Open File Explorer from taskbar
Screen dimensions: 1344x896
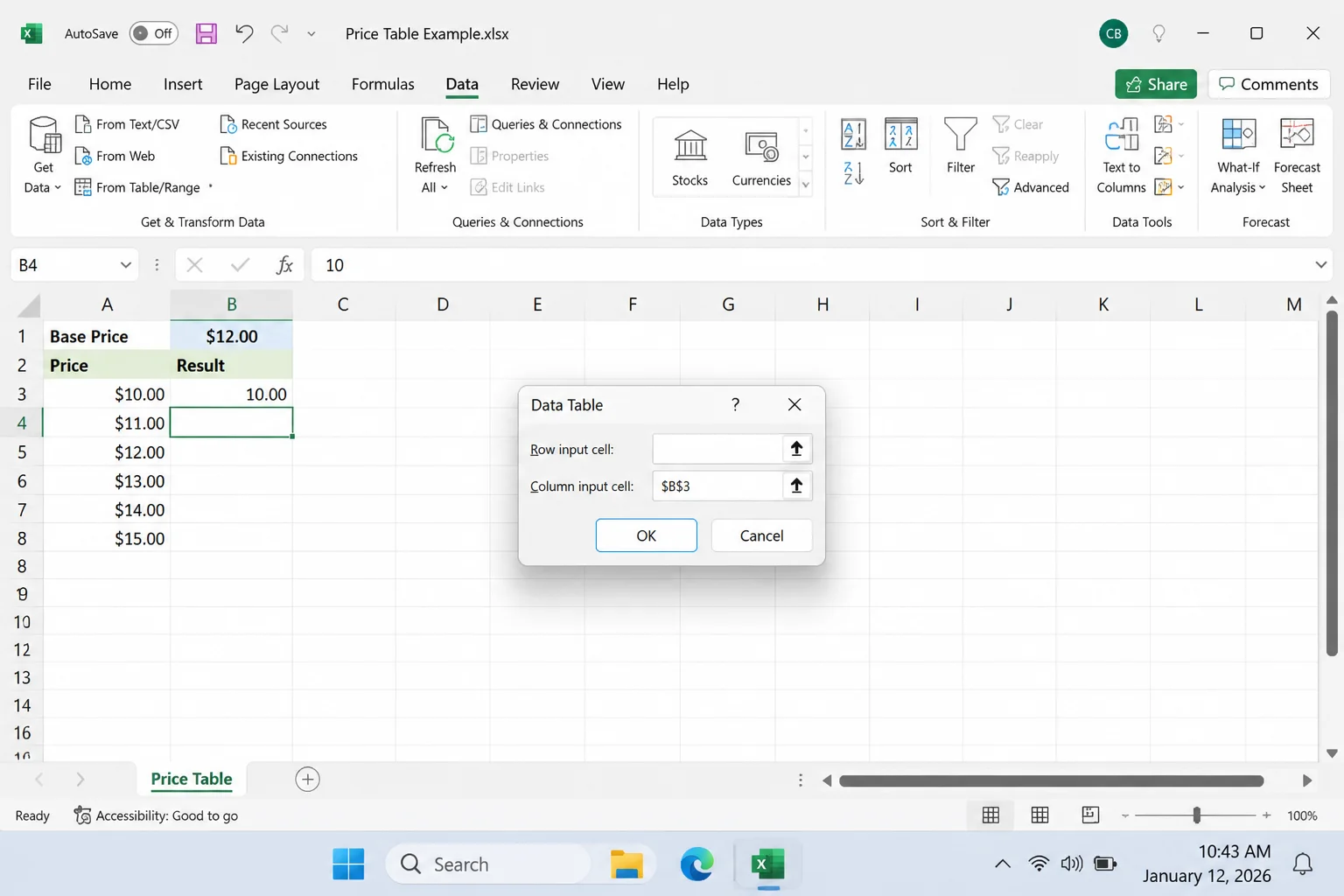[626, 864]
